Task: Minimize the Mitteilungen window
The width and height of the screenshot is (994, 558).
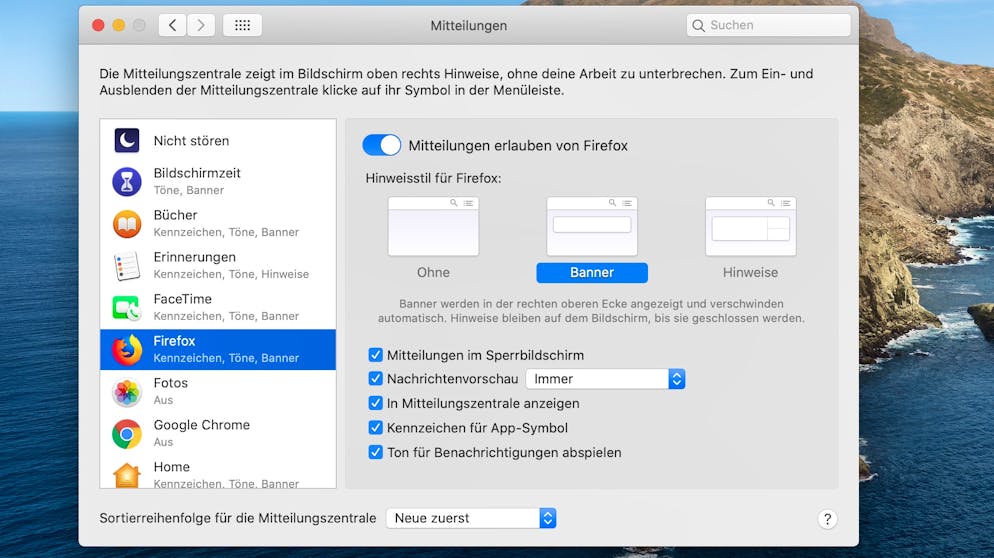Action: [119, 25]
